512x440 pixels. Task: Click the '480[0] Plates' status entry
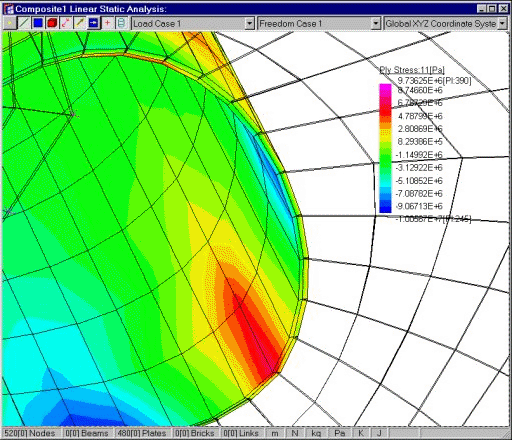point(142,433)
